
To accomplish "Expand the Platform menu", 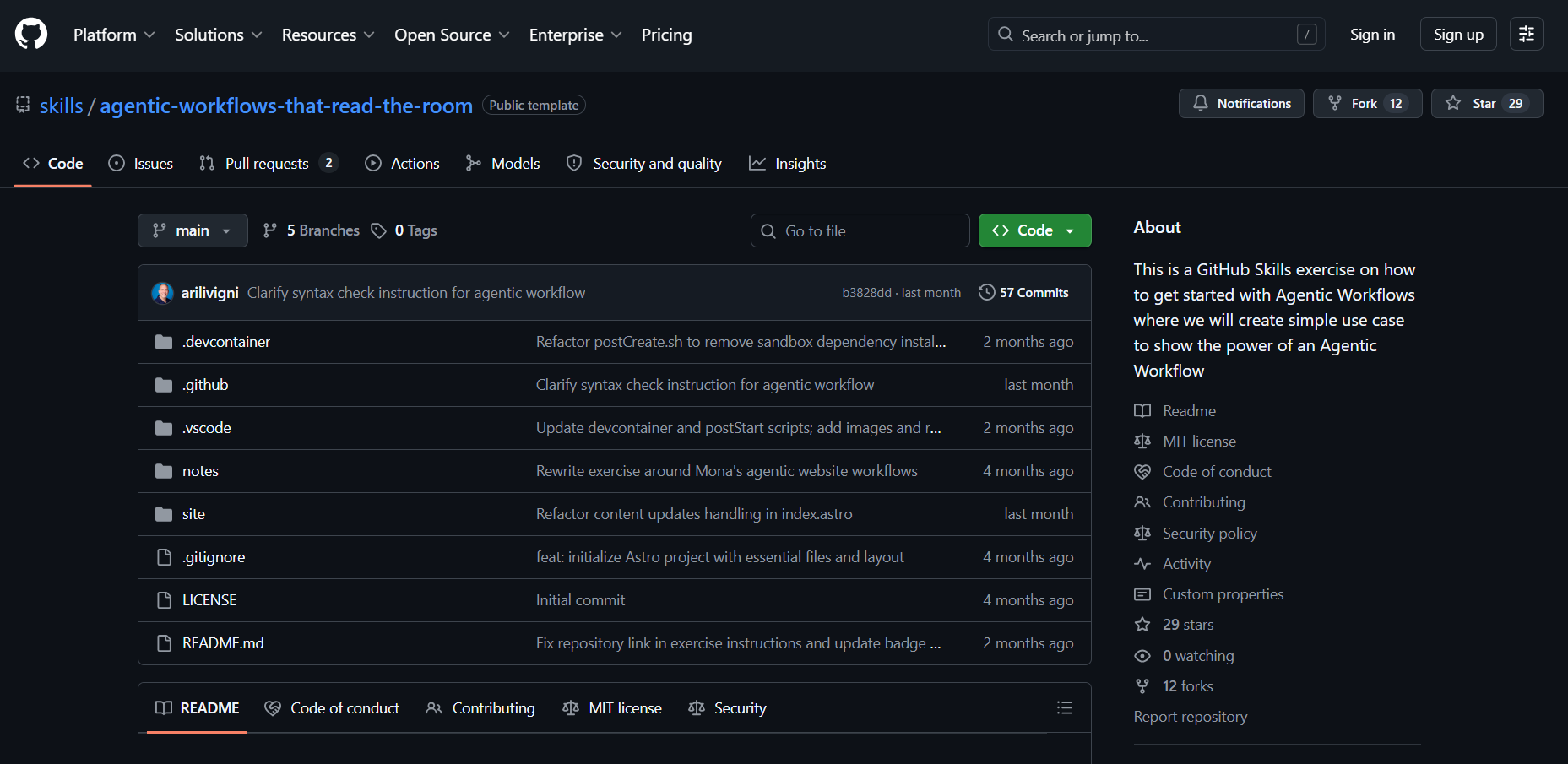I will coord(114,35).
